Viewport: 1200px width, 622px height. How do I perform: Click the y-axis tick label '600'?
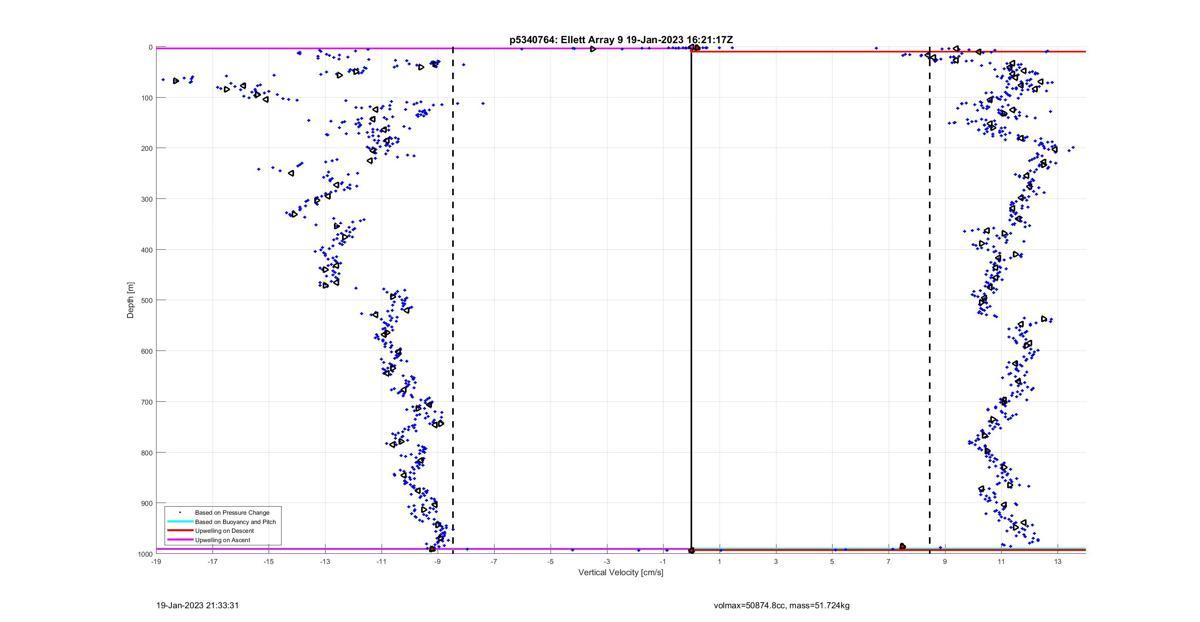tap(146, 351)
